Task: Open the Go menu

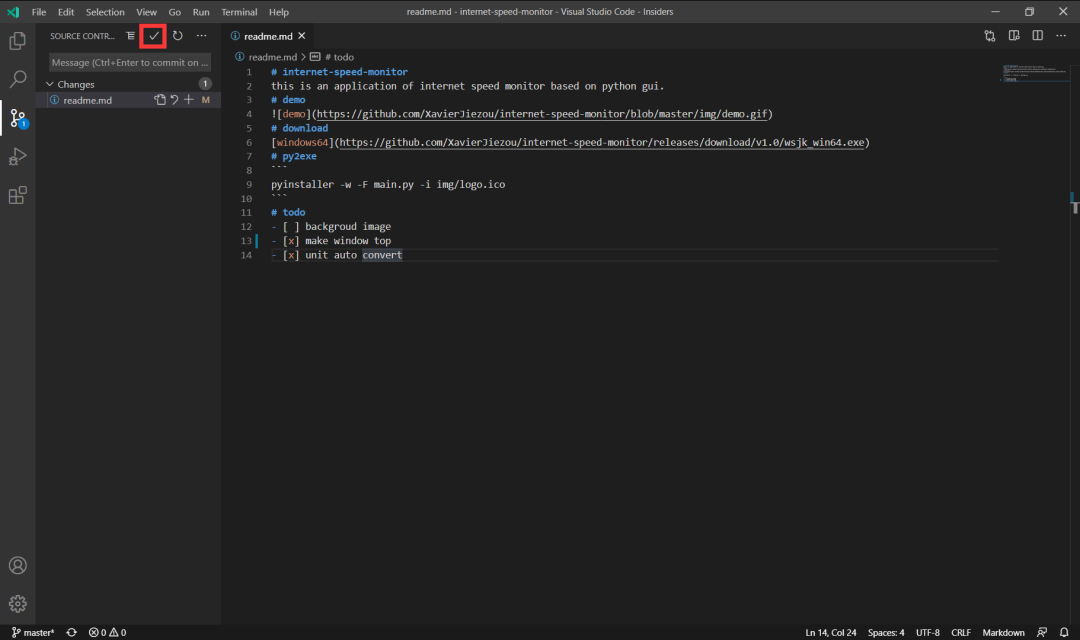Action: coord(175,12)
